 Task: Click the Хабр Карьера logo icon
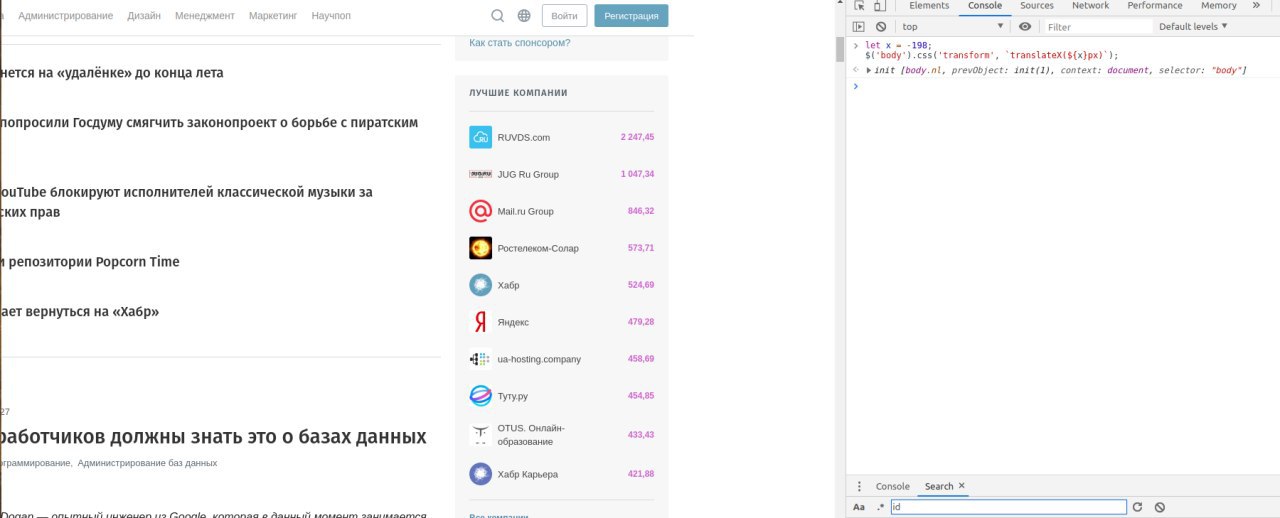480,474
